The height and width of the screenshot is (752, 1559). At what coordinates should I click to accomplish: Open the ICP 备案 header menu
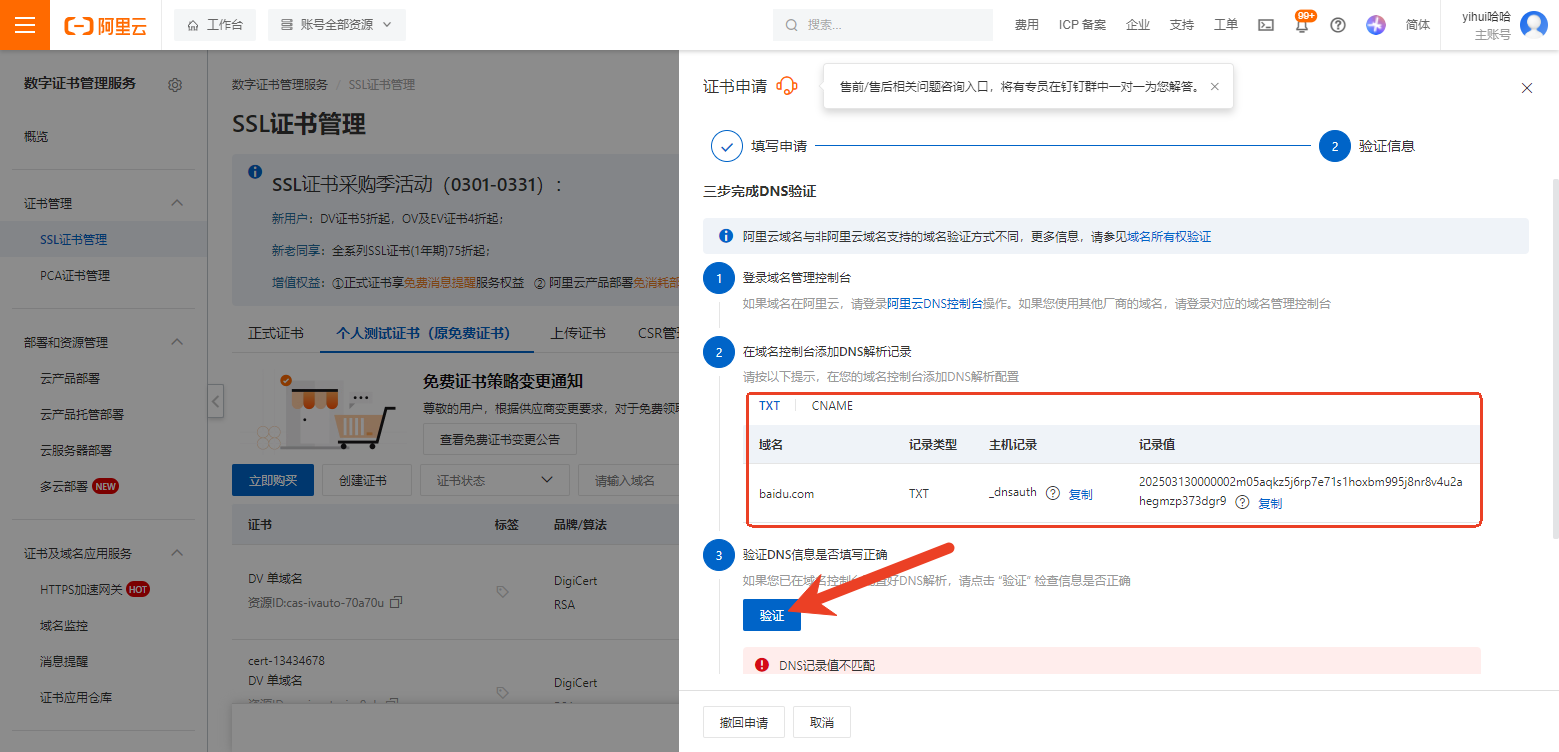[x=1082, y=25]
